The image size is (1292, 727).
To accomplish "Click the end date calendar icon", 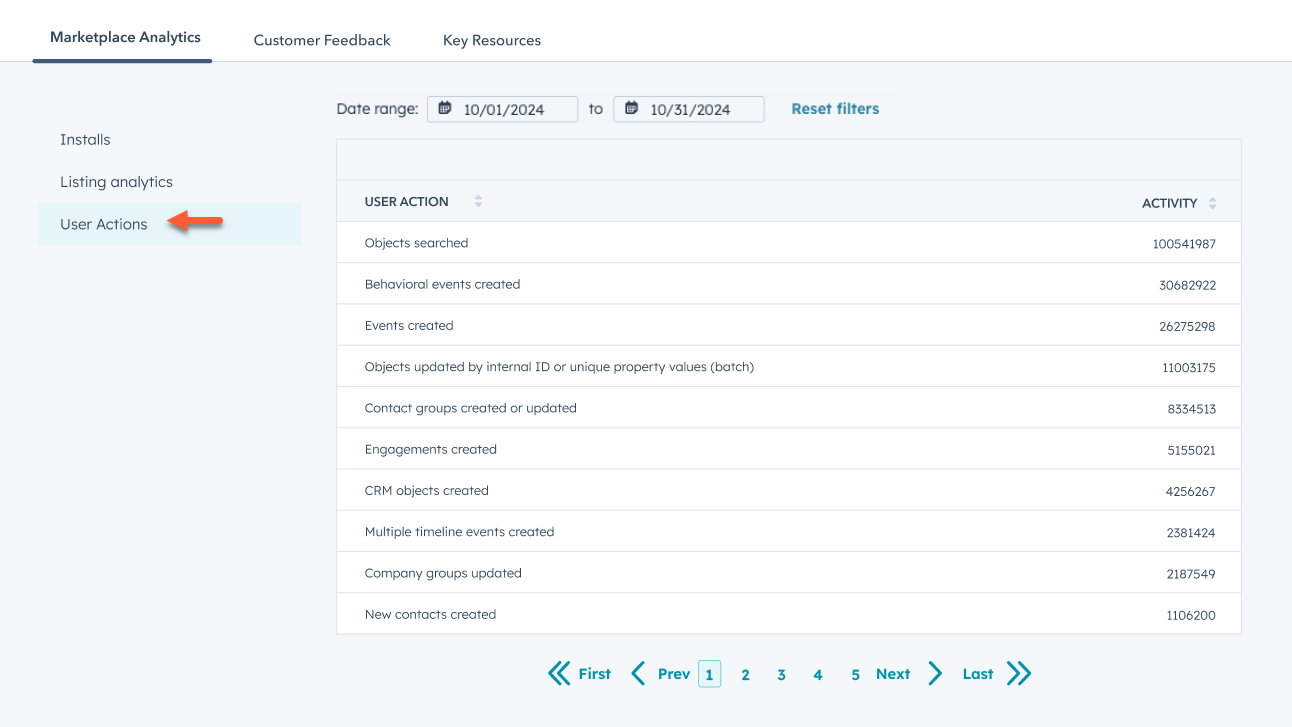I will (631, 109).
